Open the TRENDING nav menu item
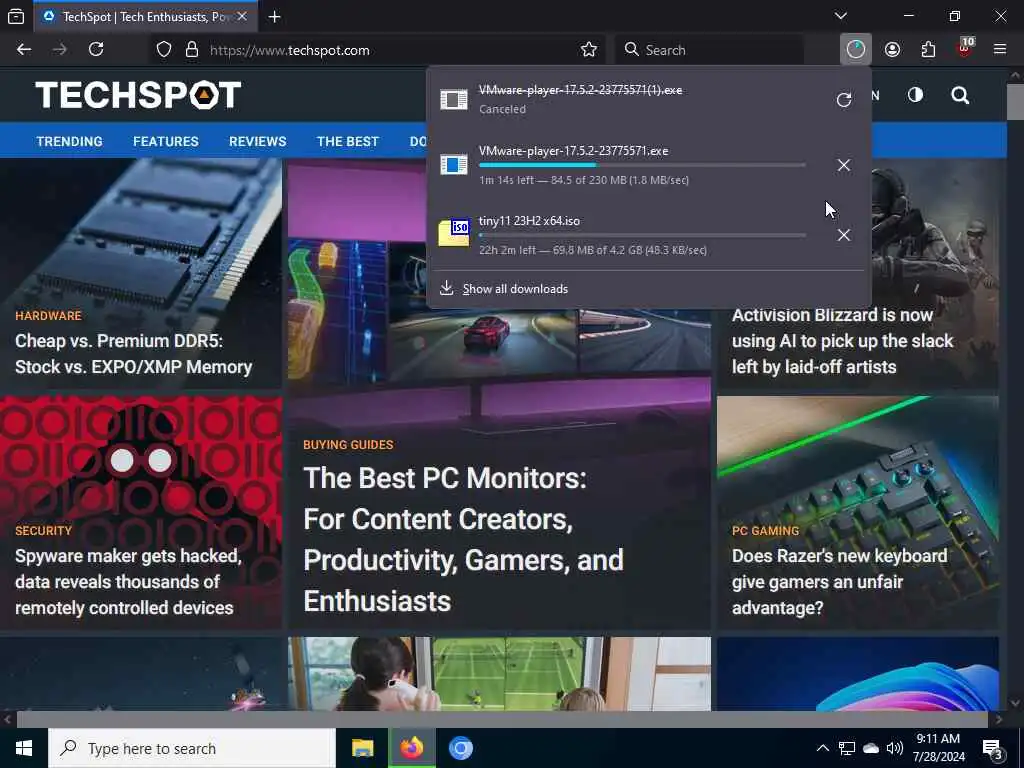Viewport: 1024px width, 768px height. 69,141
